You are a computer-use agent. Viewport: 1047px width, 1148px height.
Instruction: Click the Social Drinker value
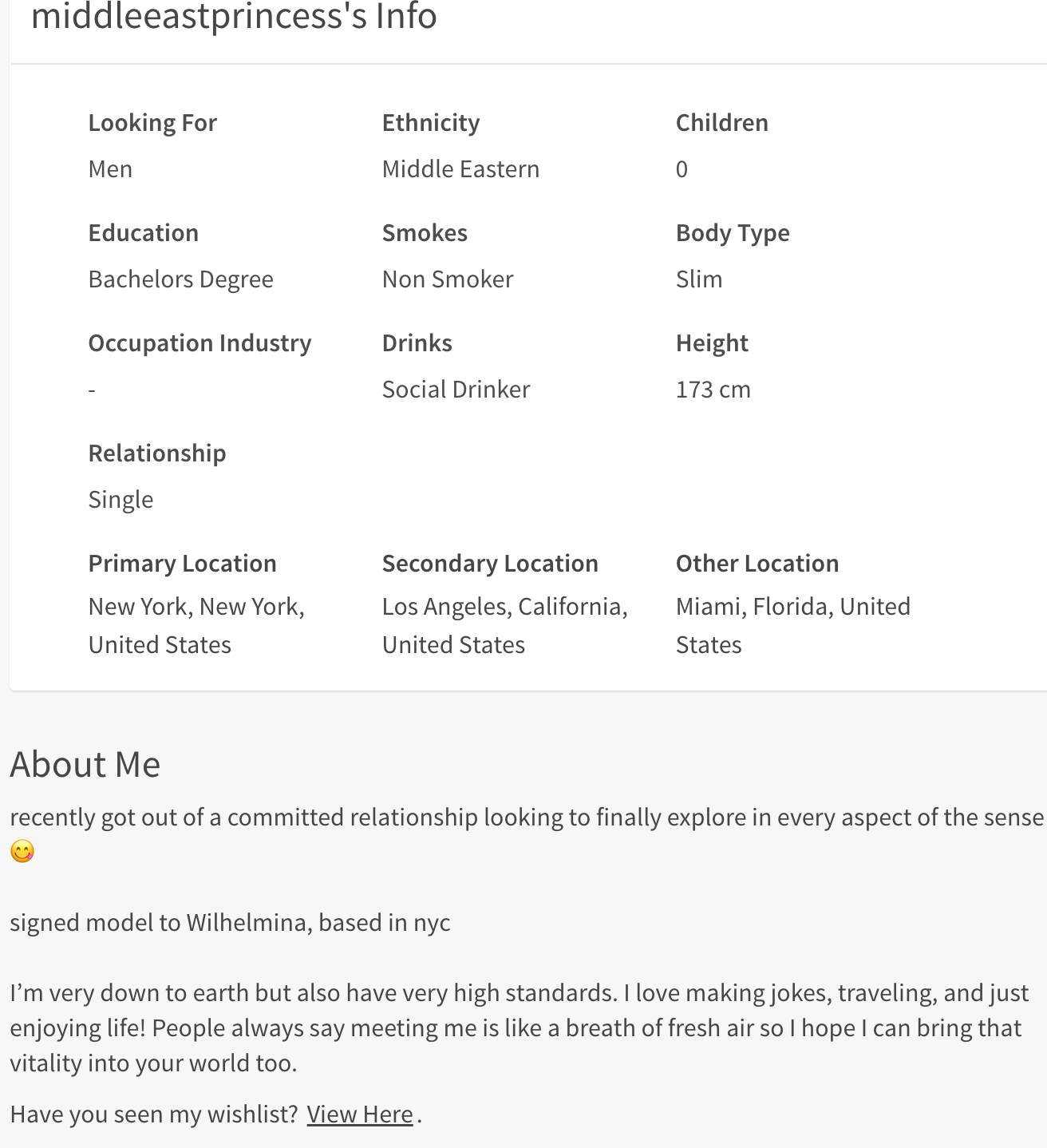[x=456, y=390]
